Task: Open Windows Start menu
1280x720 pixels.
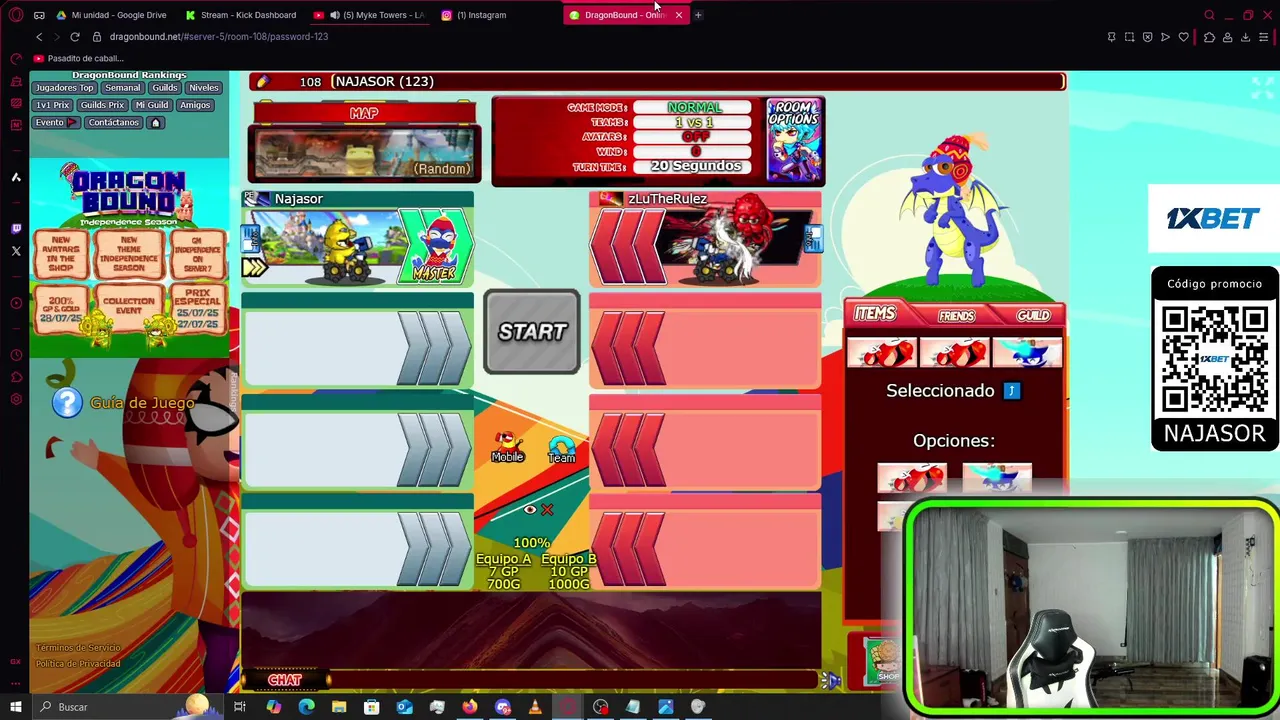Action: click(16, 707)
